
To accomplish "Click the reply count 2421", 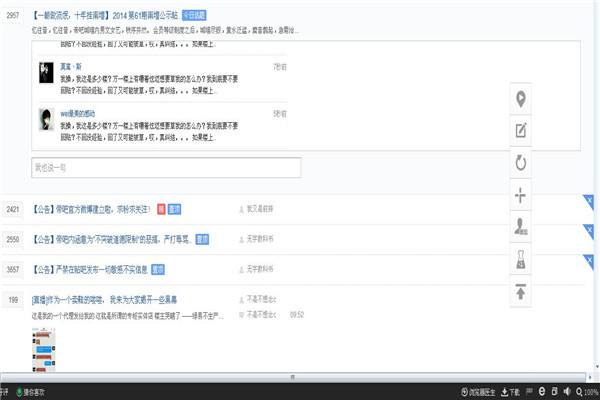I will 13,209.
